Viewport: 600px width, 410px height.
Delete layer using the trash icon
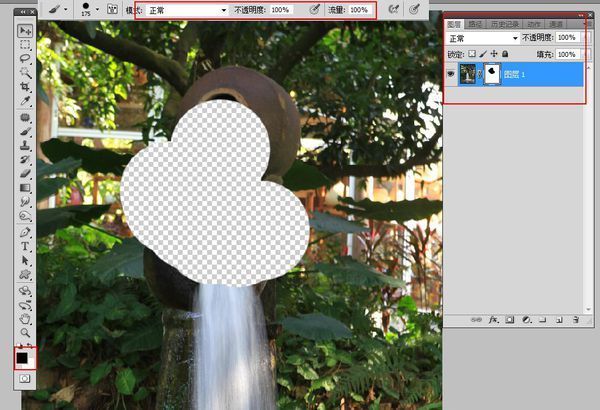pos(576,321)
